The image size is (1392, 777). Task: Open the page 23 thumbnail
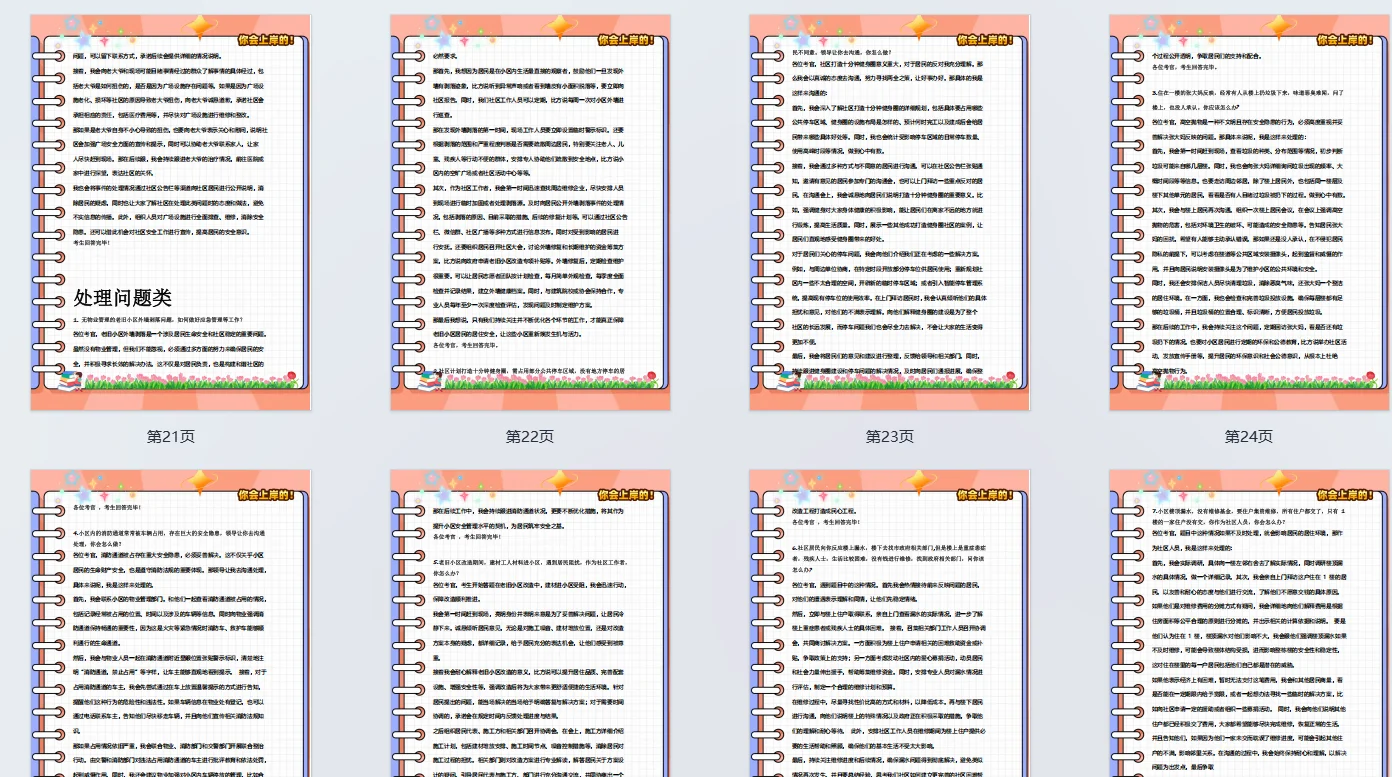coord(889,212)
